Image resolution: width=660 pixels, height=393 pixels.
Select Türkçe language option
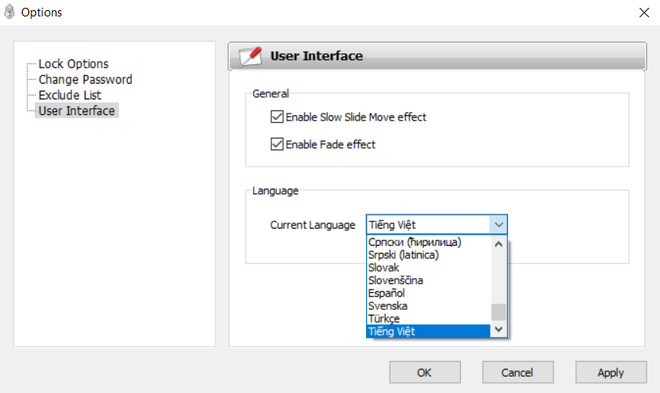click(428, 319)
